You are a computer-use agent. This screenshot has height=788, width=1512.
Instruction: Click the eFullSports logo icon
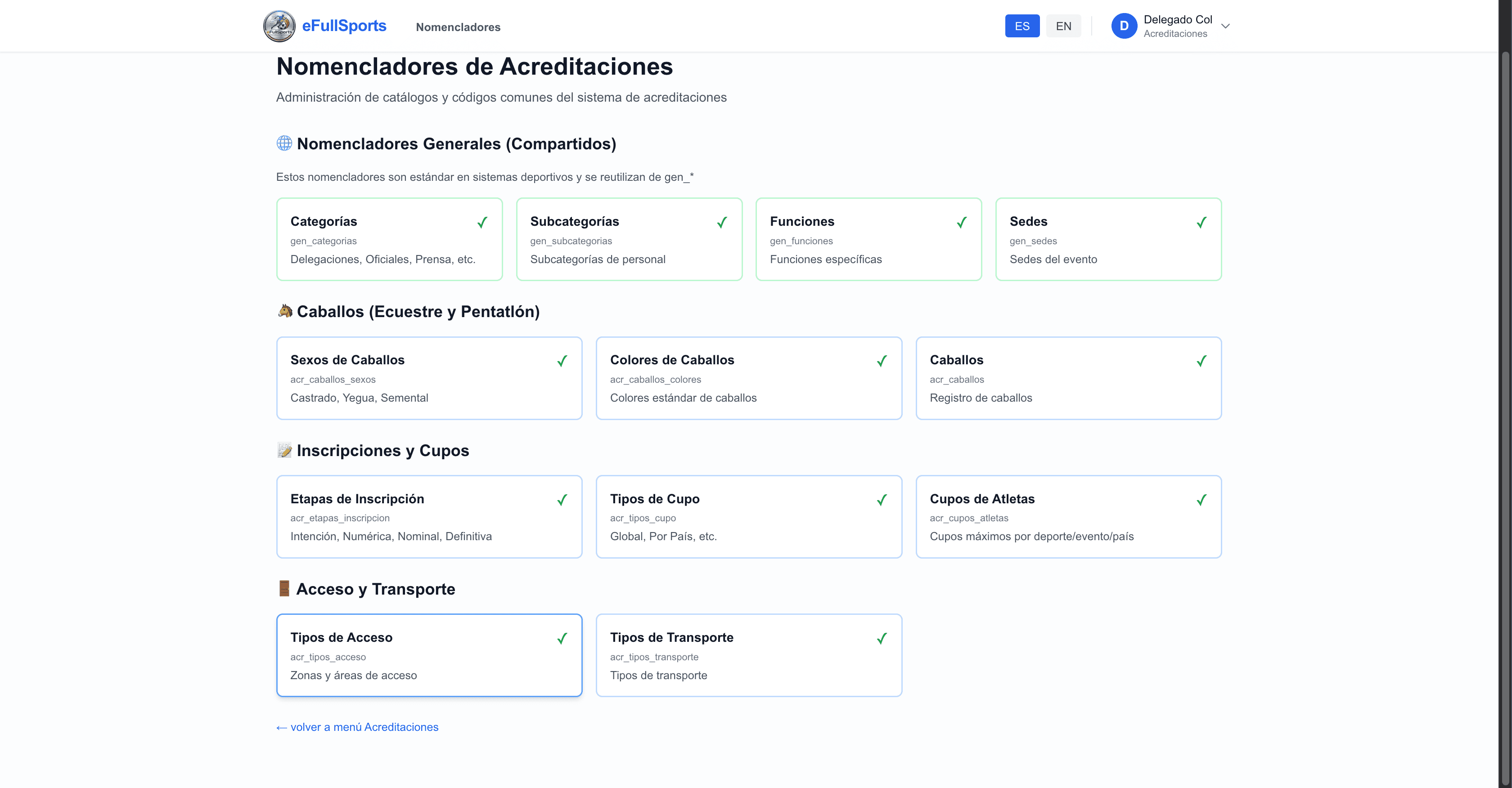279,26
